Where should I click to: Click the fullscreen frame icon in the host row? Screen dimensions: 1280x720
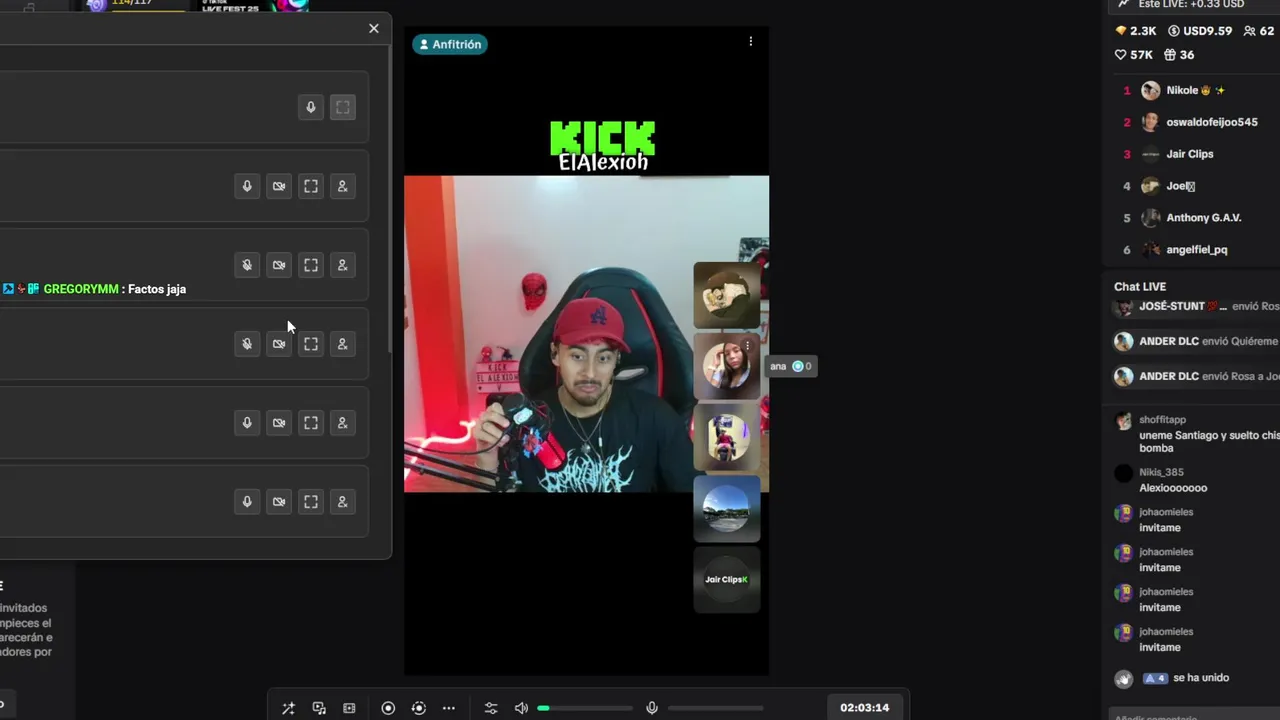point(343,107)
